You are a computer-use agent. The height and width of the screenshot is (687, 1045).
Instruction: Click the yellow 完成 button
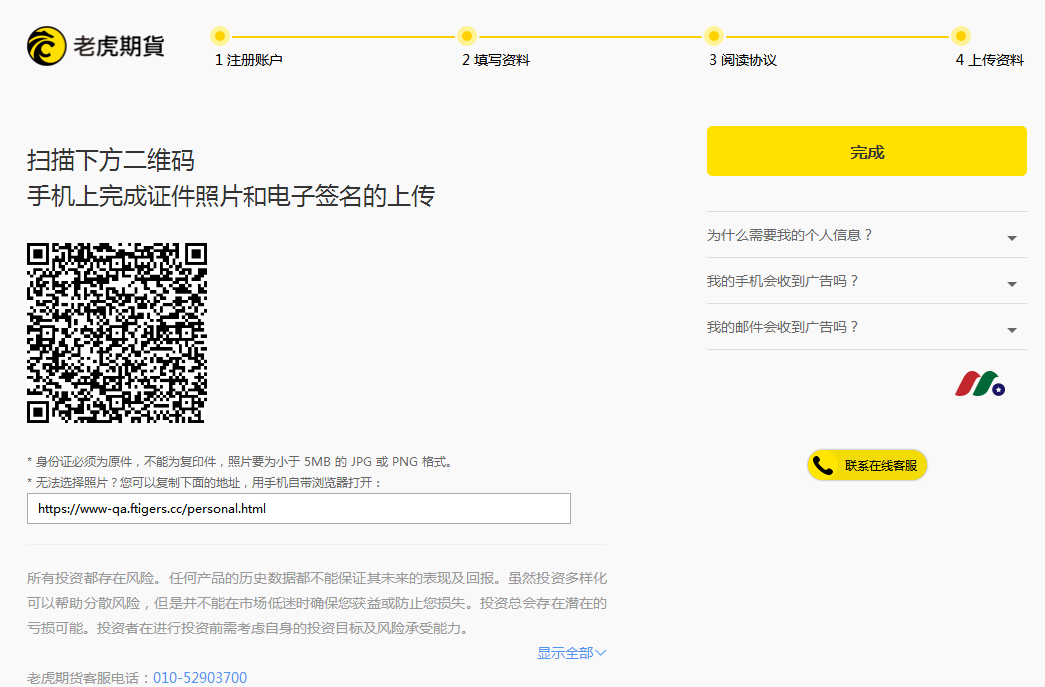click(866, 151)
